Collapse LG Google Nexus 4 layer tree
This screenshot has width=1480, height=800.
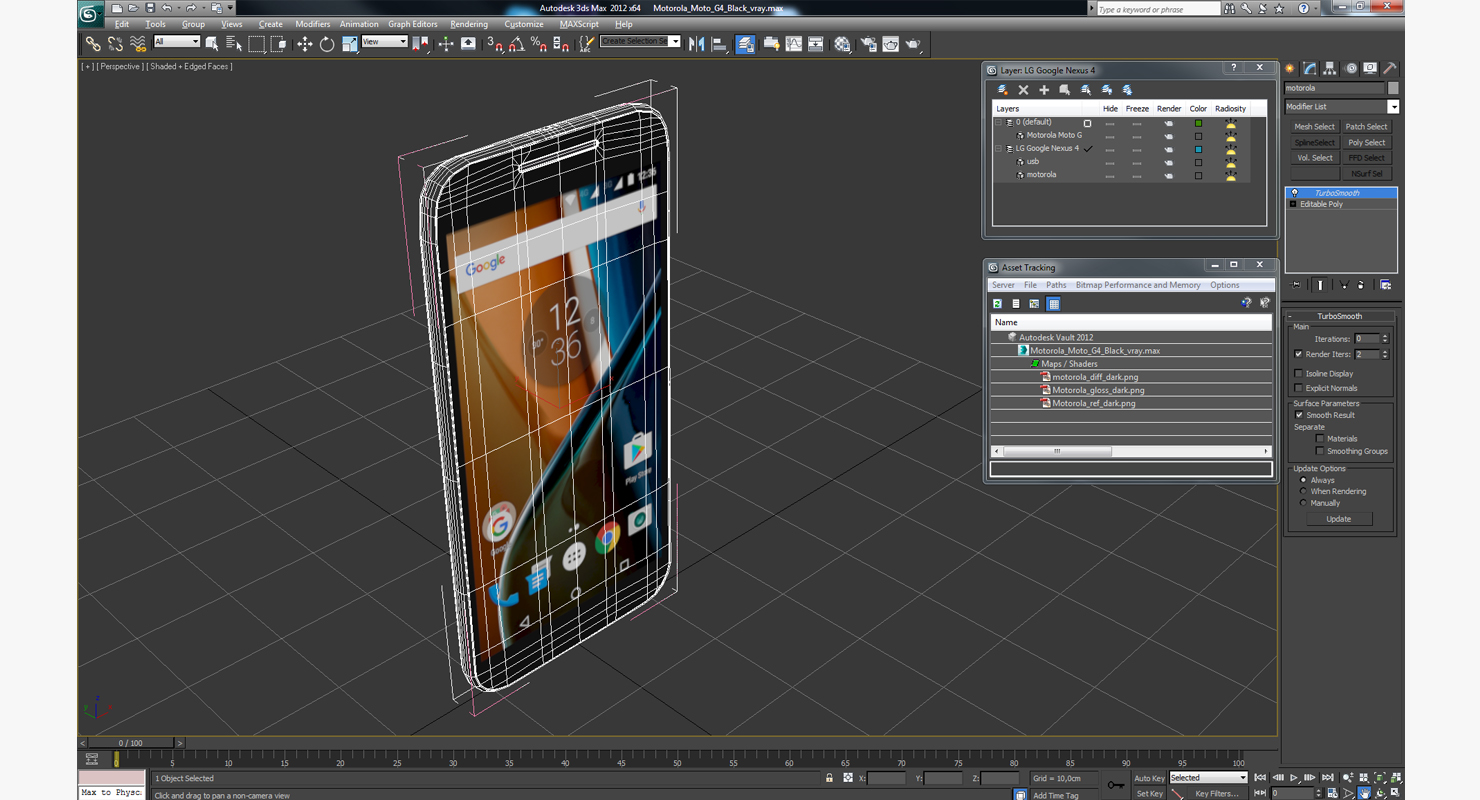[x=998, y=148]
